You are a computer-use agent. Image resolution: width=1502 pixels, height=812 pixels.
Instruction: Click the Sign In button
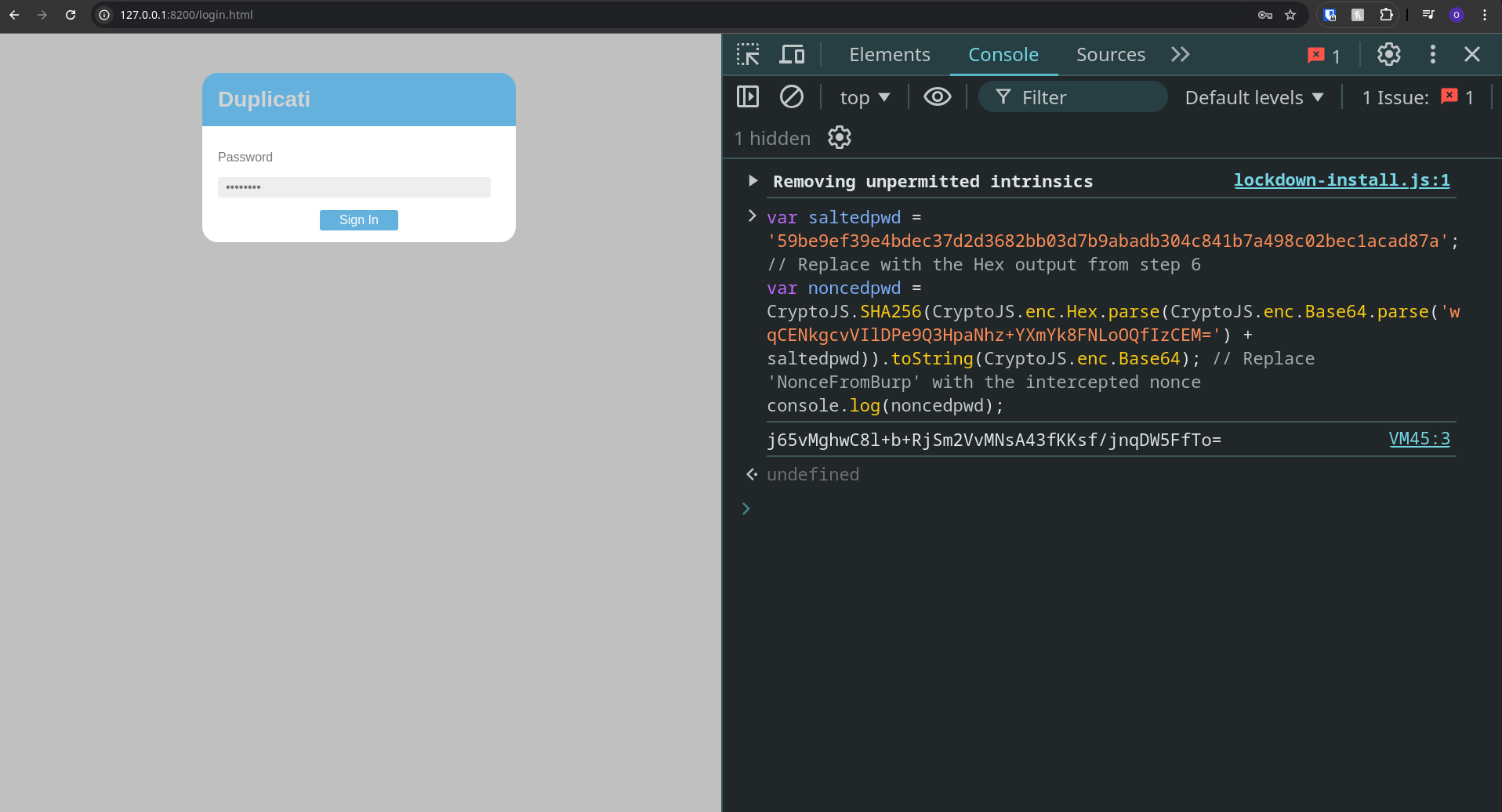(359, 220)
